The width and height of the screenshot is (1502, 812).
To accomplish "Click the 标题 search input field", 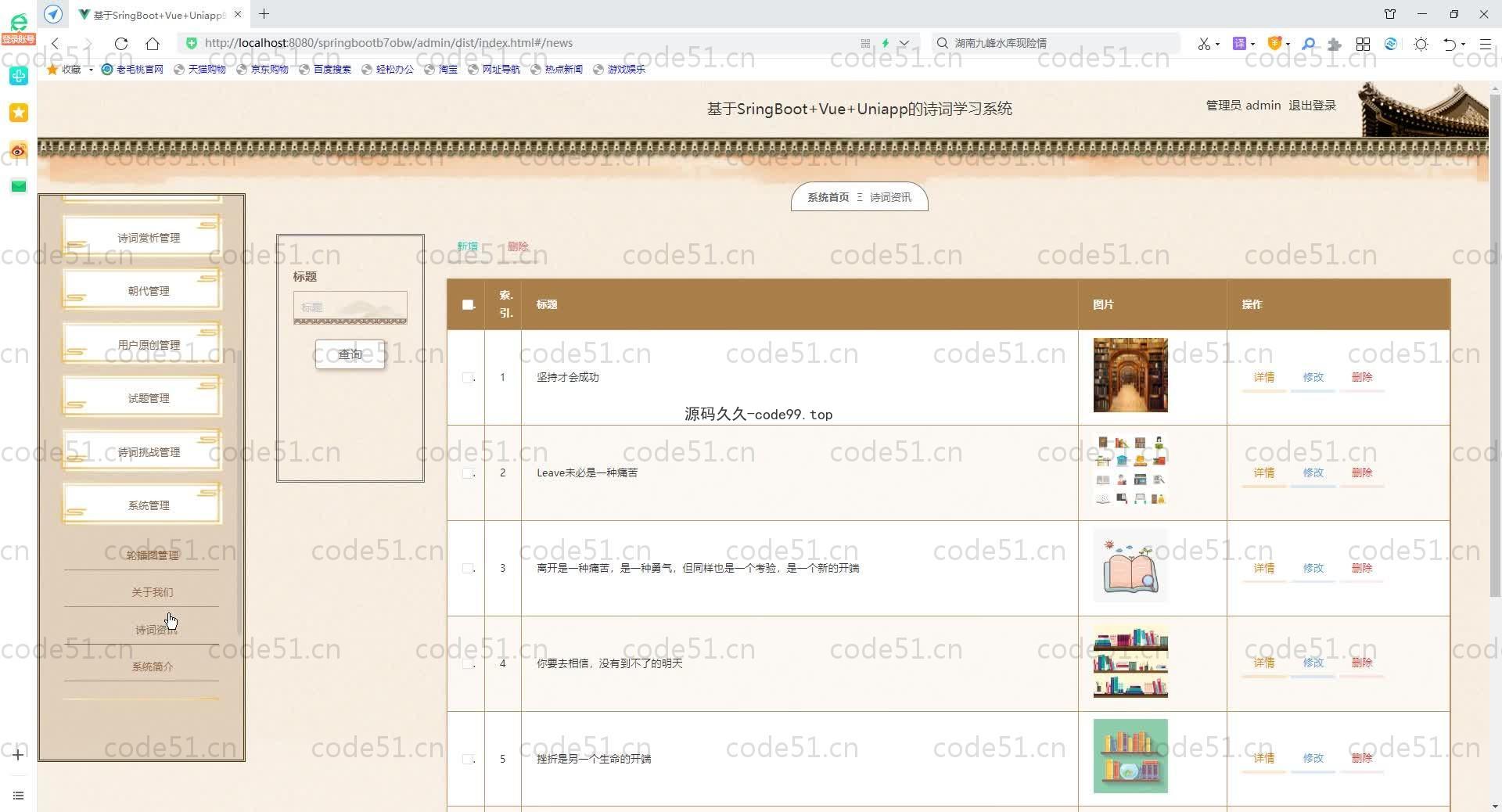I will (350, 307).
